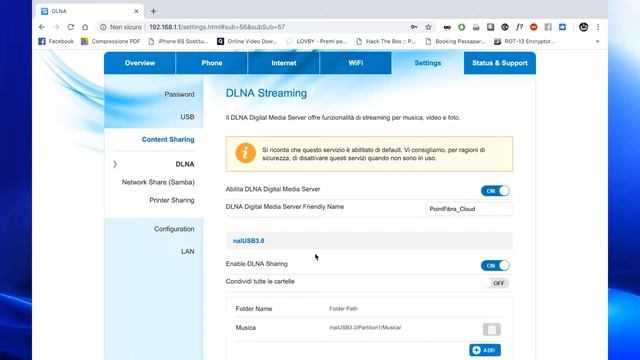Select DLNA in the sidebar
This screenshot has height=360, width=640.
185,164
